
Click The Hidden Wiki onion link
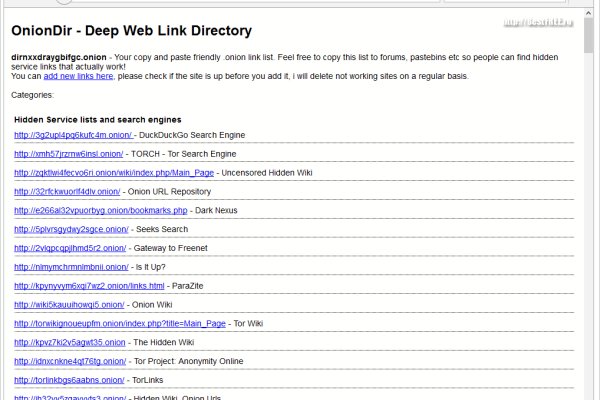click(70, 342)
